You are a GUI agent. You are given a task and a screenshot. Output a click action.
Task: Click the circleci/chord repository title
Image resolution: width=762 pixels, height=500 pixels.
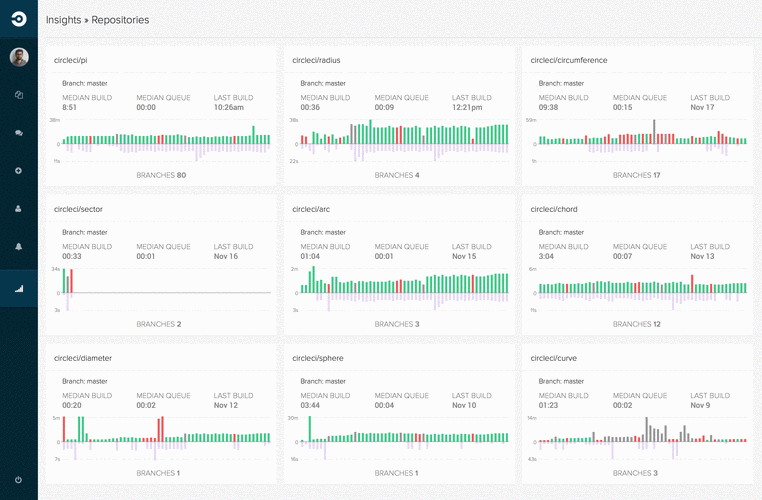tap(554, 209)
